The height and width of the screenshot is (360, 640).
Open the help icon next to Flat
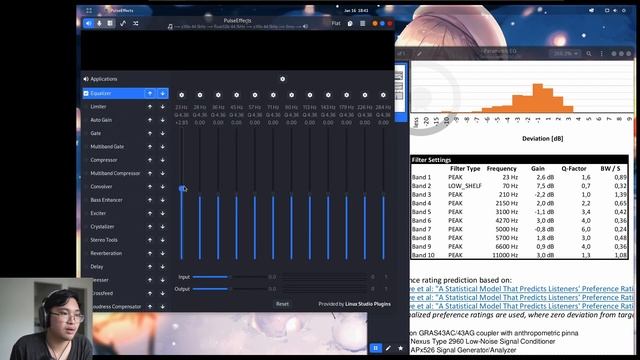(x=350, y=24)
